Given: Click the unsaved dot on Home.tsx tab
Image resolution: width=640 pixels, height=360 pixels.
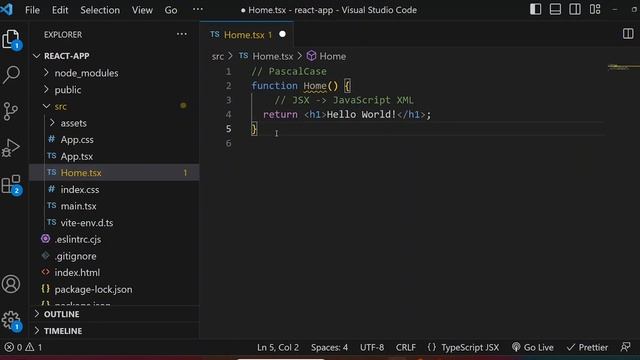Looking at the screenshot, I should (x=282, y=34).
